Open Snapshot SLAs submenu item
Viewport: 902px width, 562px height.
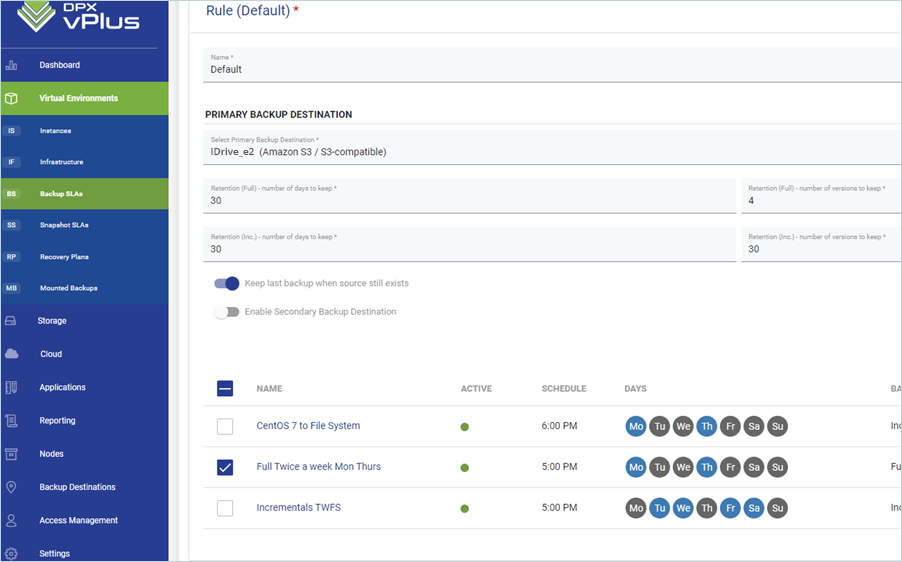pos(64,225)
